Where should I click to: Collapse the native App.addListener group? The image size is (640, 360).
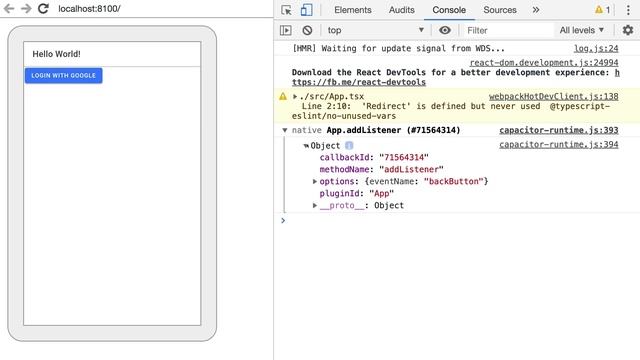tap(284, 130)
